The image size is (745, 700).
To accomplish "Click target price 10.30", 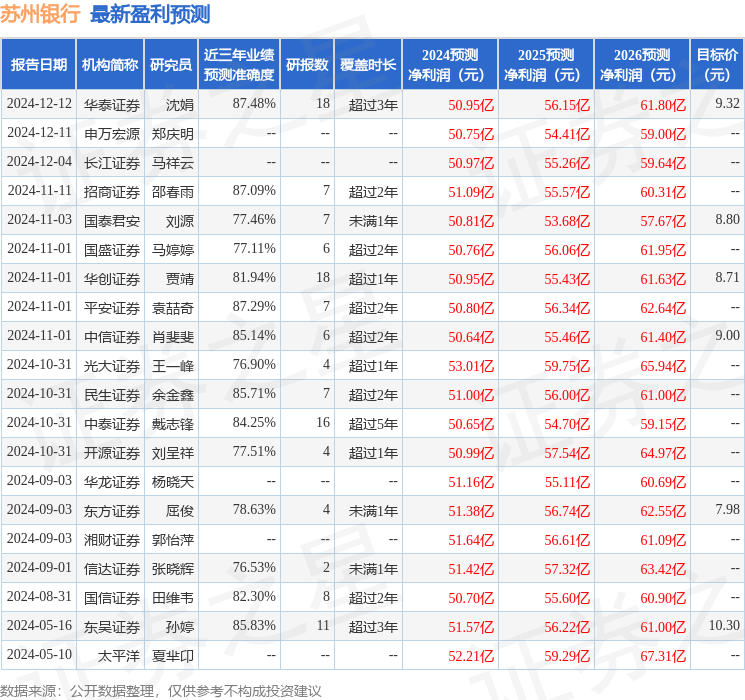I will coord(724,625).
